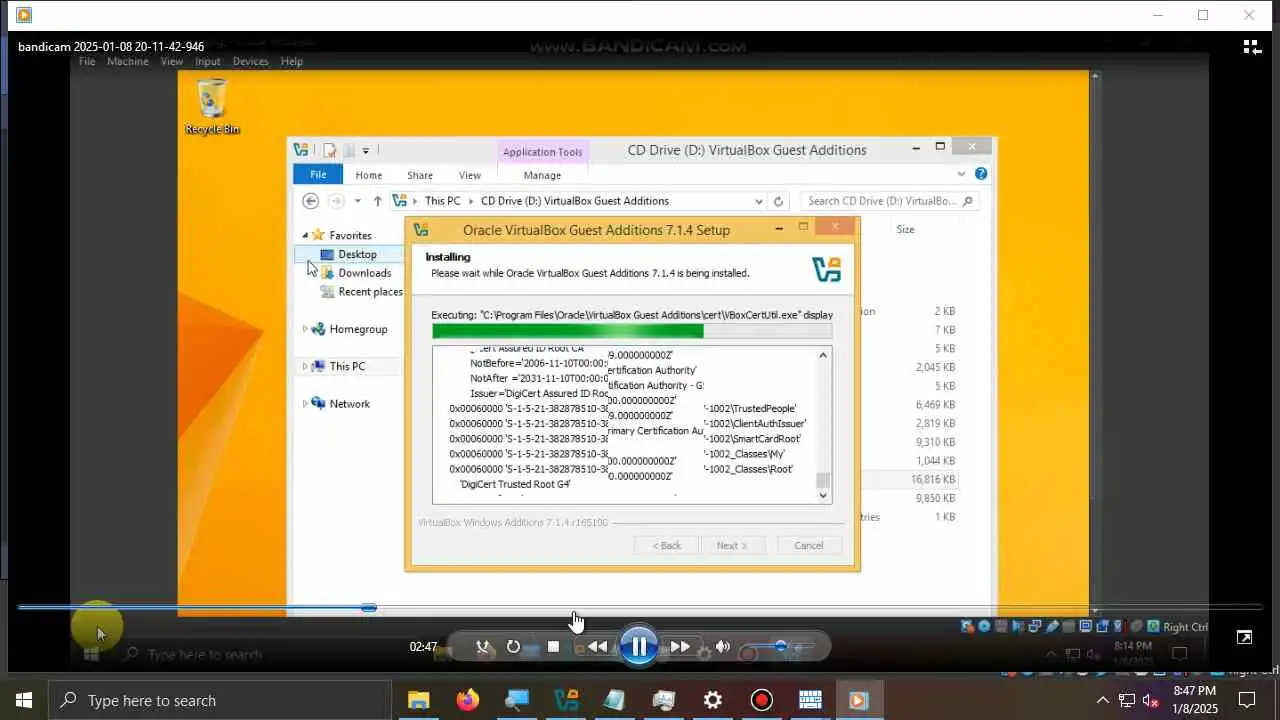The image size is (1280, 720).
Task: Mute the player using the speaker icon
Action: 723,647
